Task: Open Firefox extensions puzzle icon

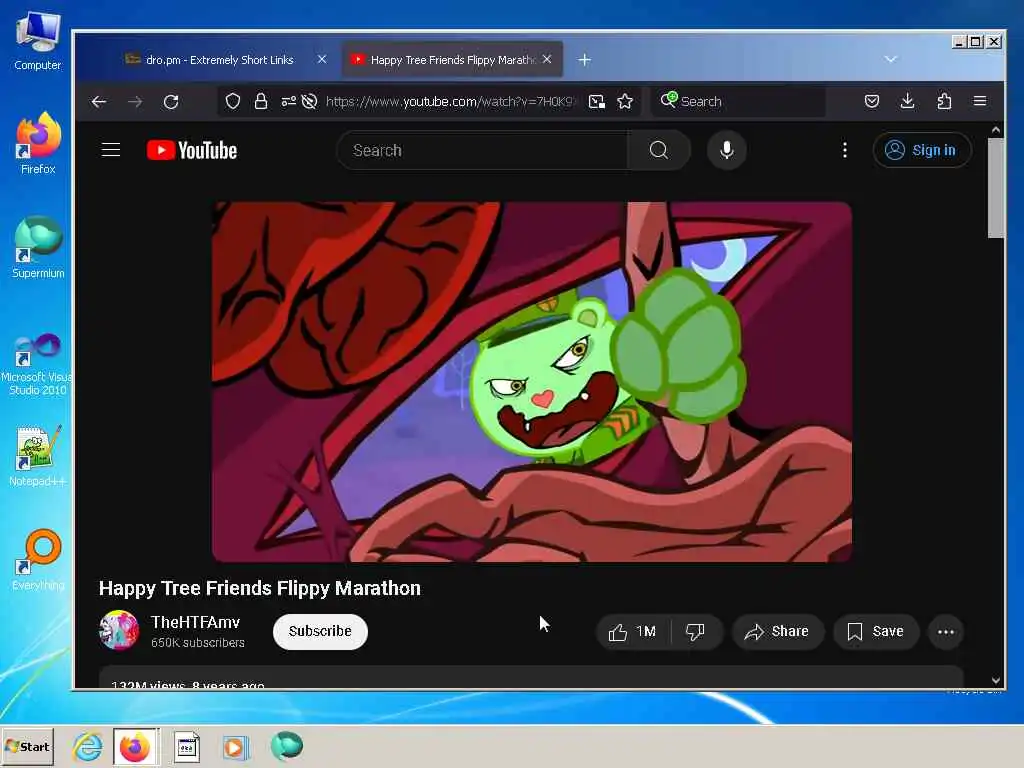Action: pos(944,101)
